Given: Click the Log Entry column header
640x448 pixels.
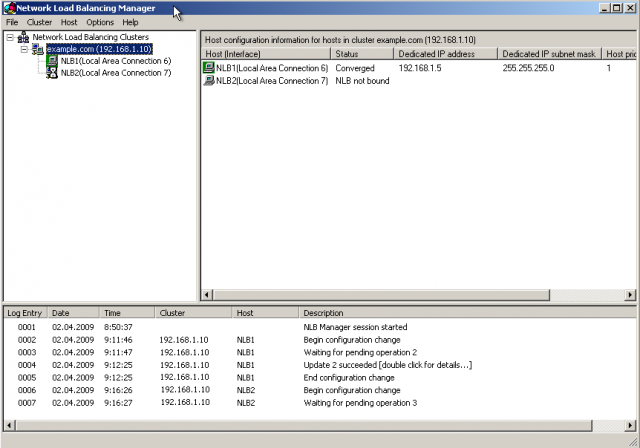Looking at the screenshot, I should pyautogui.click(x=25, y=313).
